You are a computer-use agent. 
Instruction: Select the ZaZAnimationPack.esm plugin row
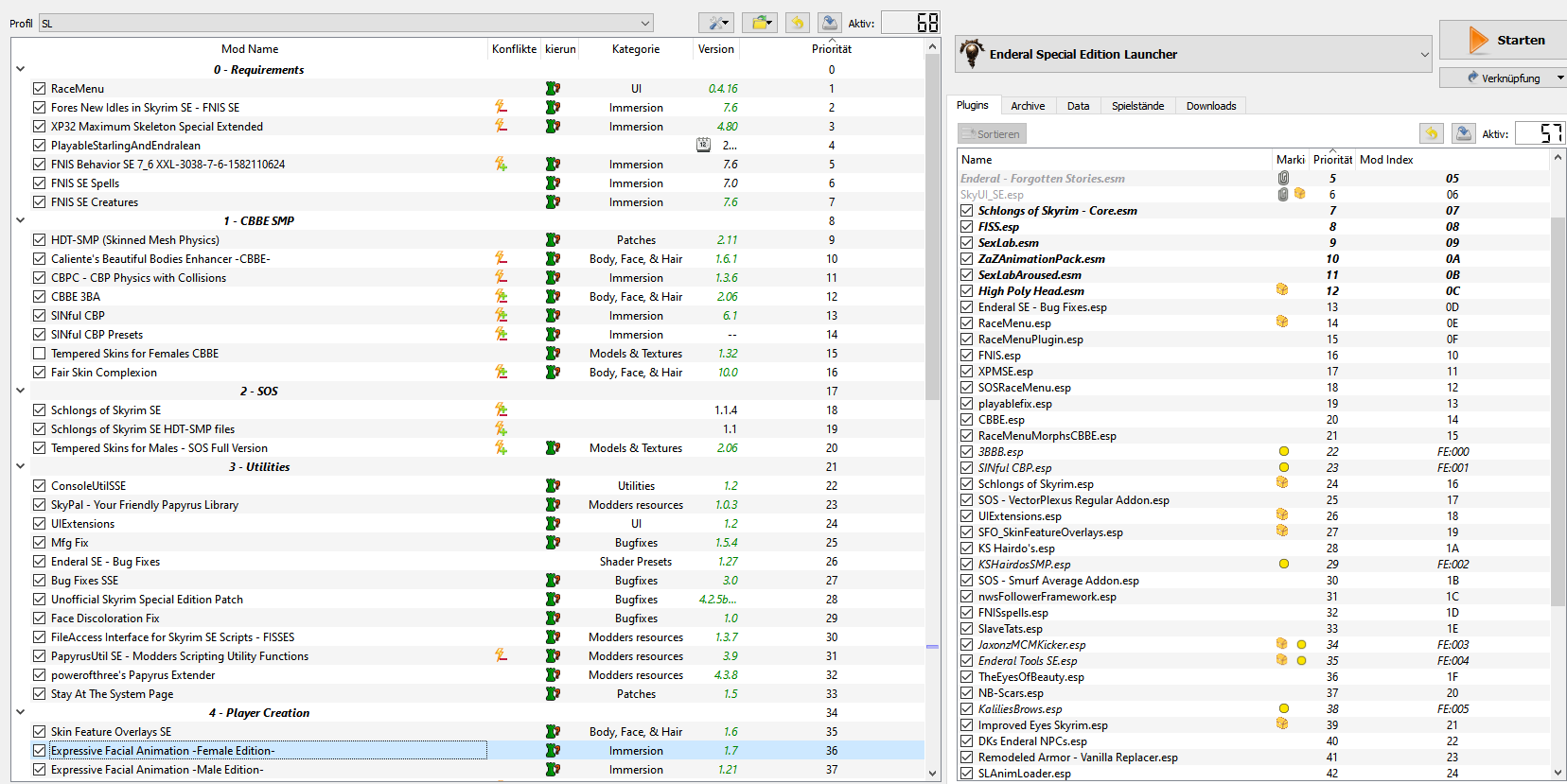pos(1254,259)
